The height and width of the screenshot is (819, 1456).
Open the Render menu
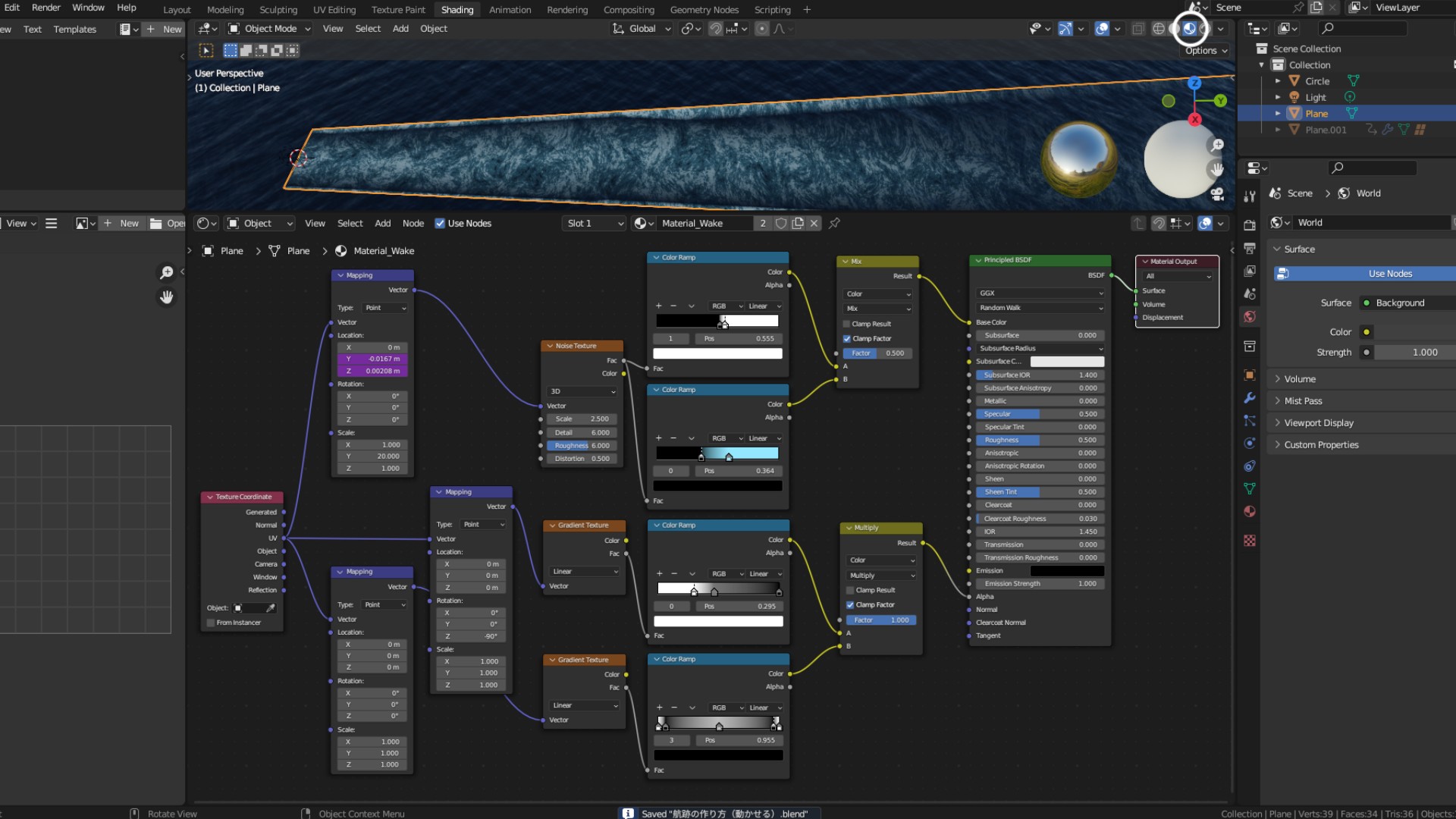click(45, 8)
